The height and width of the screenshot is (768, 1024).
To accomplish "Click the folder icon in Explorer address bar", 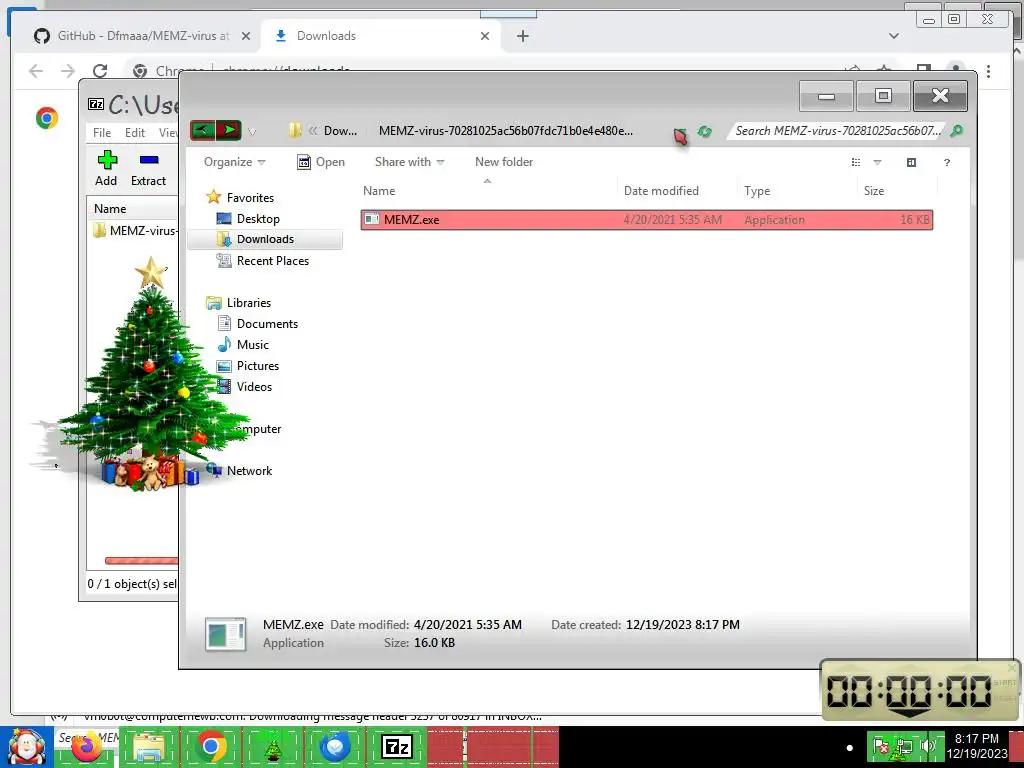I will coord(295,130).
